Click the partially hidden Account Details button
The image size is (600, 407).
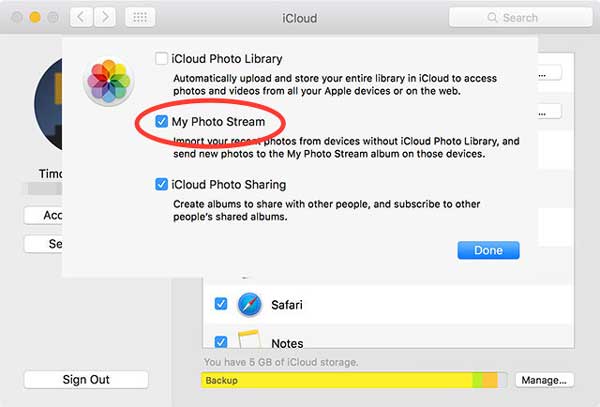coord(43,216)
